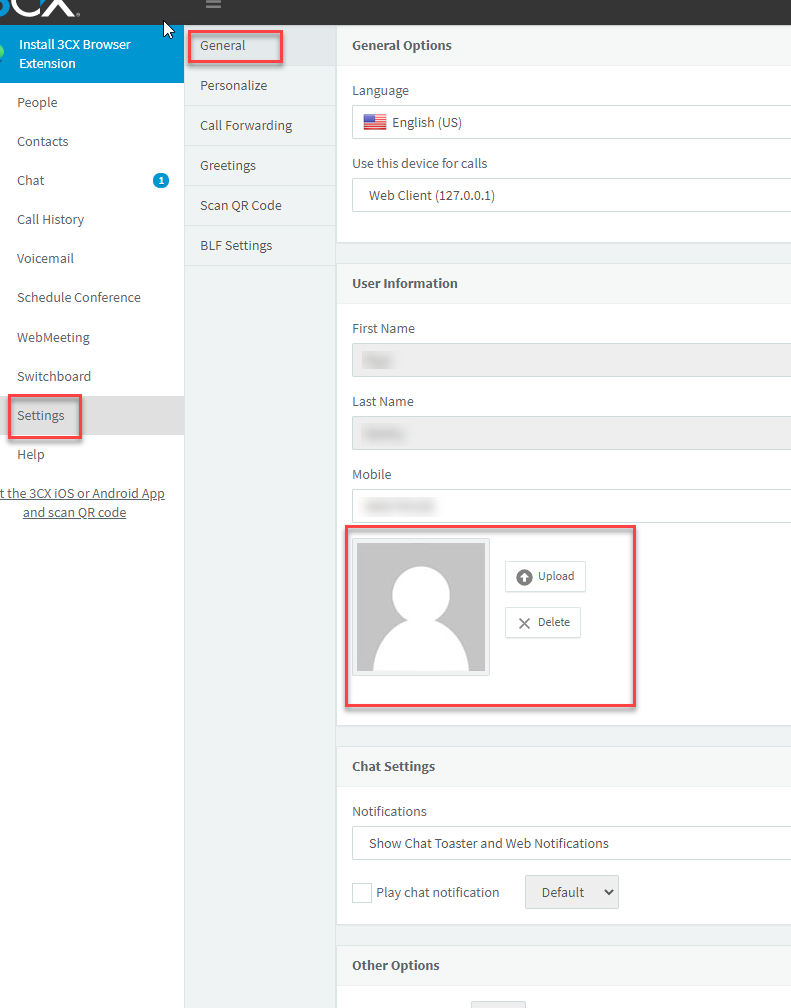Click the Chat unread badge showing 1
The width and height of the screenshot is (791, 1008).
[x=161, y=181]
